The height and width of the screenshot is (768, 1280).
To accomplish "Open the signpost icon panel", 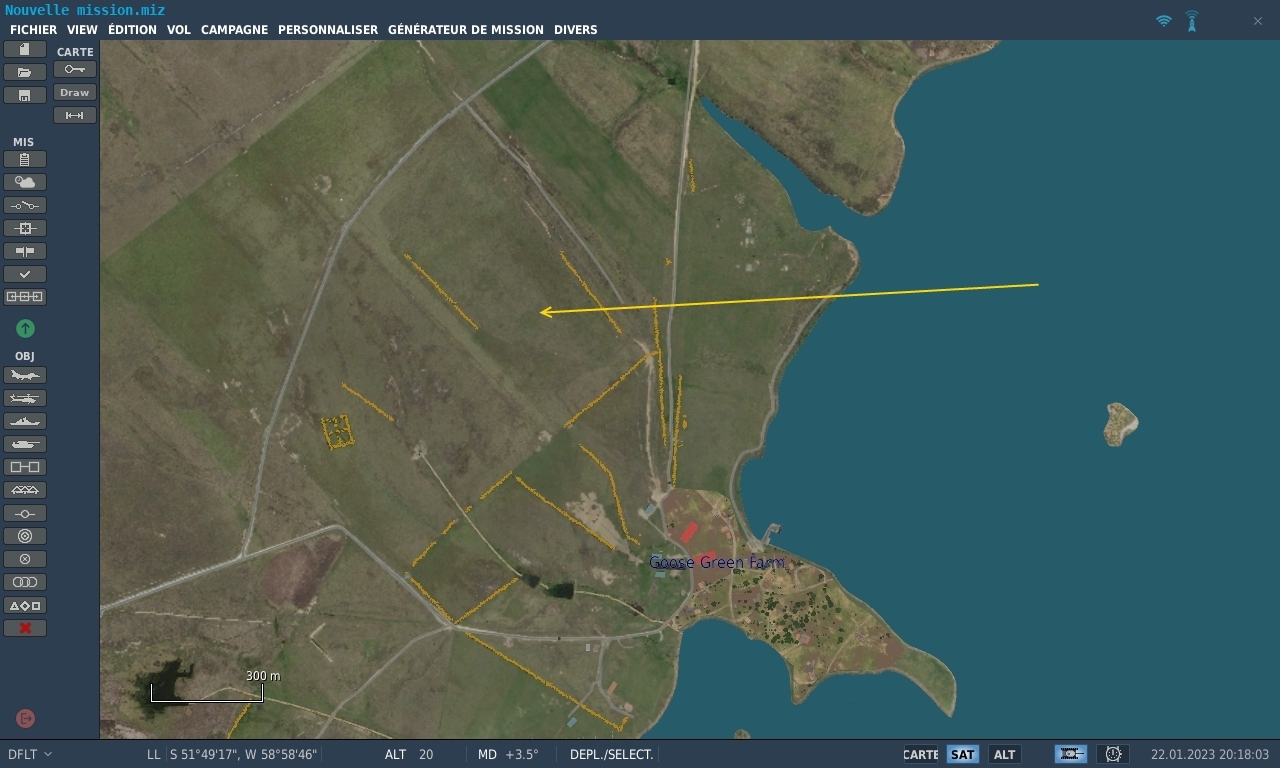I will pyautogui.click(x=25, y=251).
